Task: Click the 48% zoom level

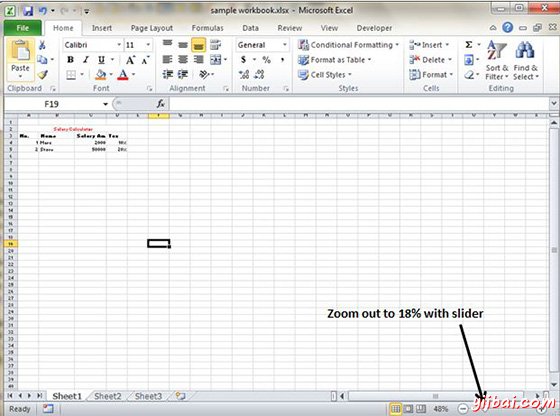Action: pyautogui.click(x=441, y=409)
